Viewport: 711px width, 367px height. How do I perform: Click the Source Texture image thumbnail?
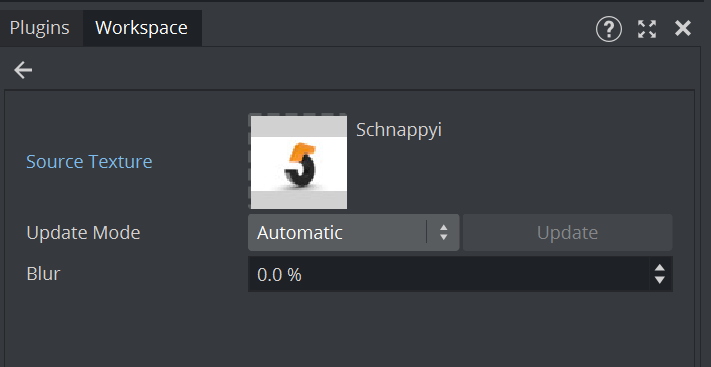pyautogui.click(x=298, y=161)
